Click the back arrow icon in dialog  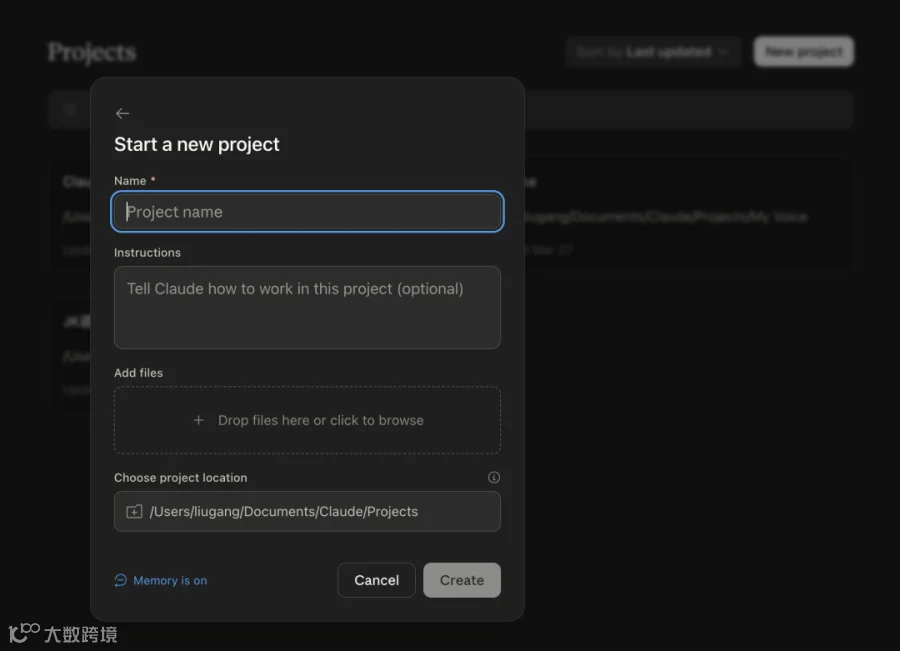122,113
